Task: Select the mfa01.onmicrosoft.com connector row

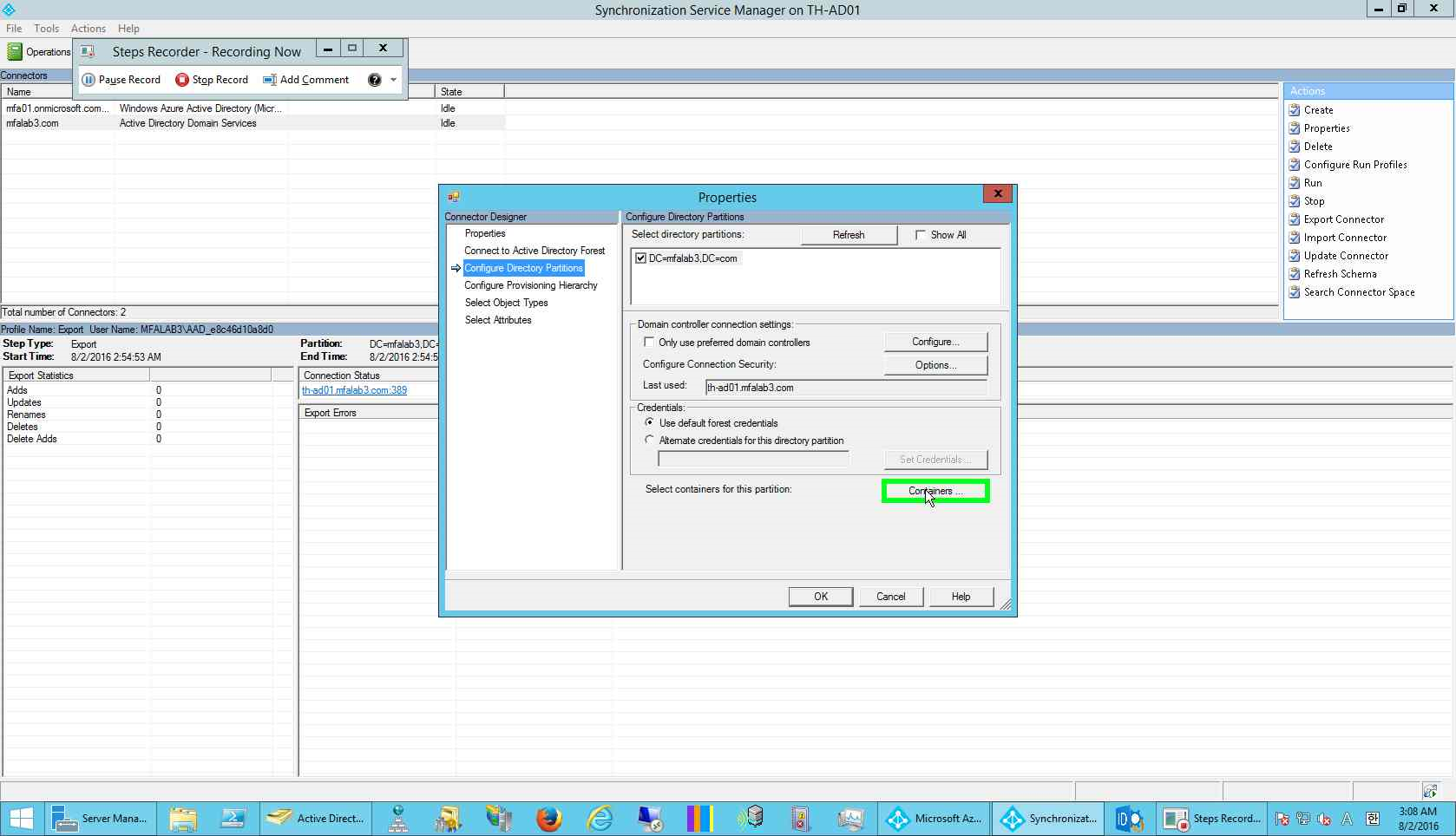Action: pos(253,108)
